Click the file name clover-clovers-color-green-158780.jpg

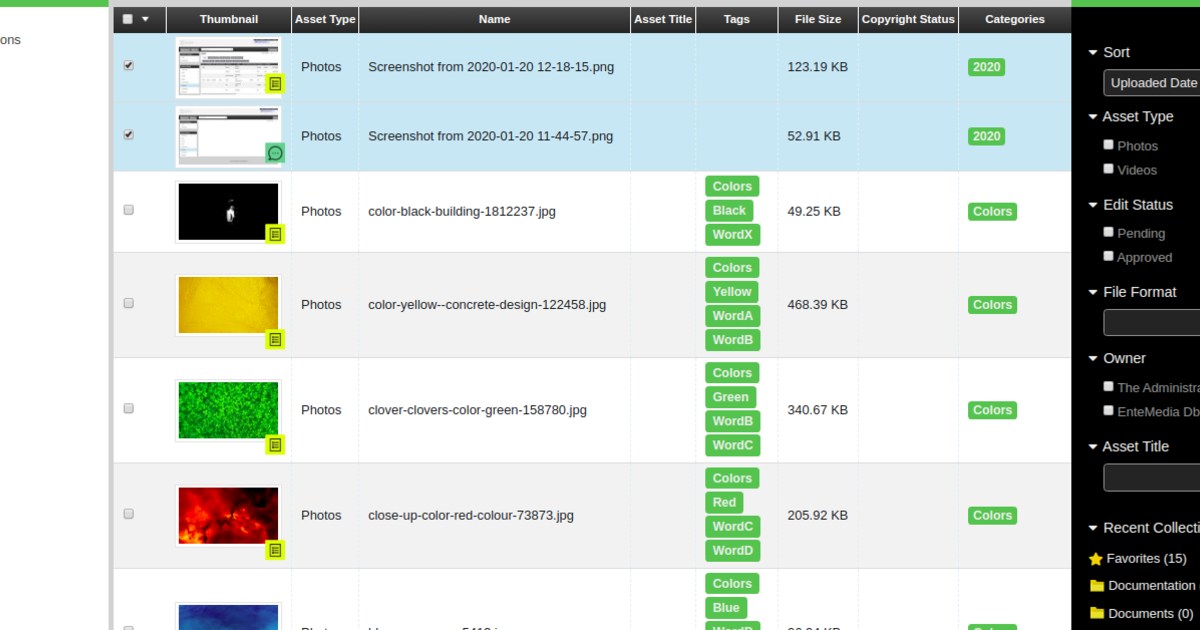[477, 410]
